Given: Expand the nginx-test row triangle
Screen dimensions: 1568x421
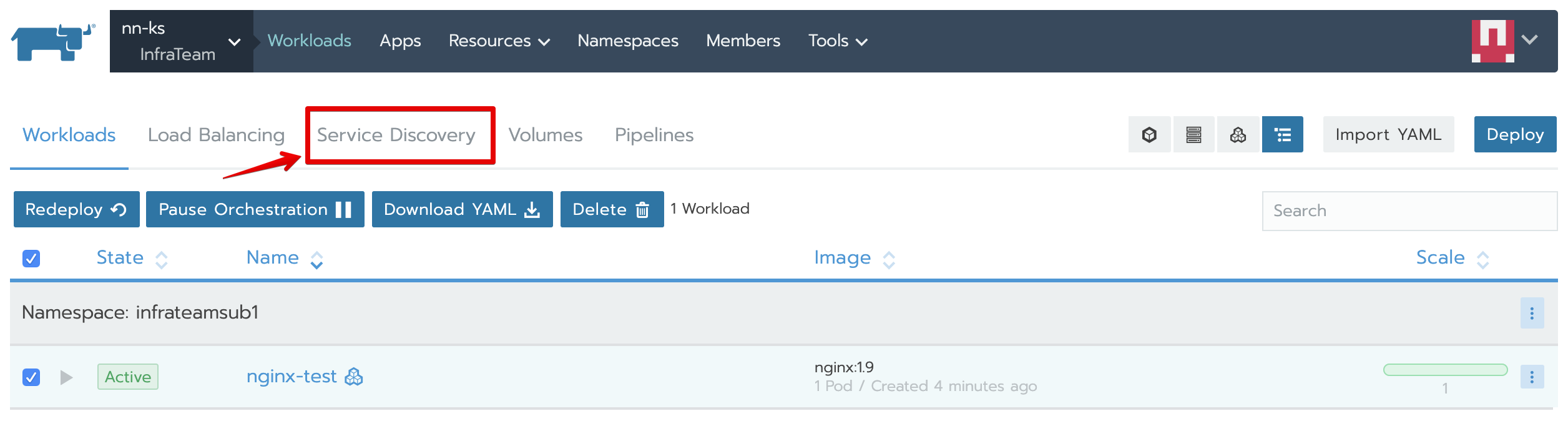Looking at the screenshot, I should [x=66, y=377].
